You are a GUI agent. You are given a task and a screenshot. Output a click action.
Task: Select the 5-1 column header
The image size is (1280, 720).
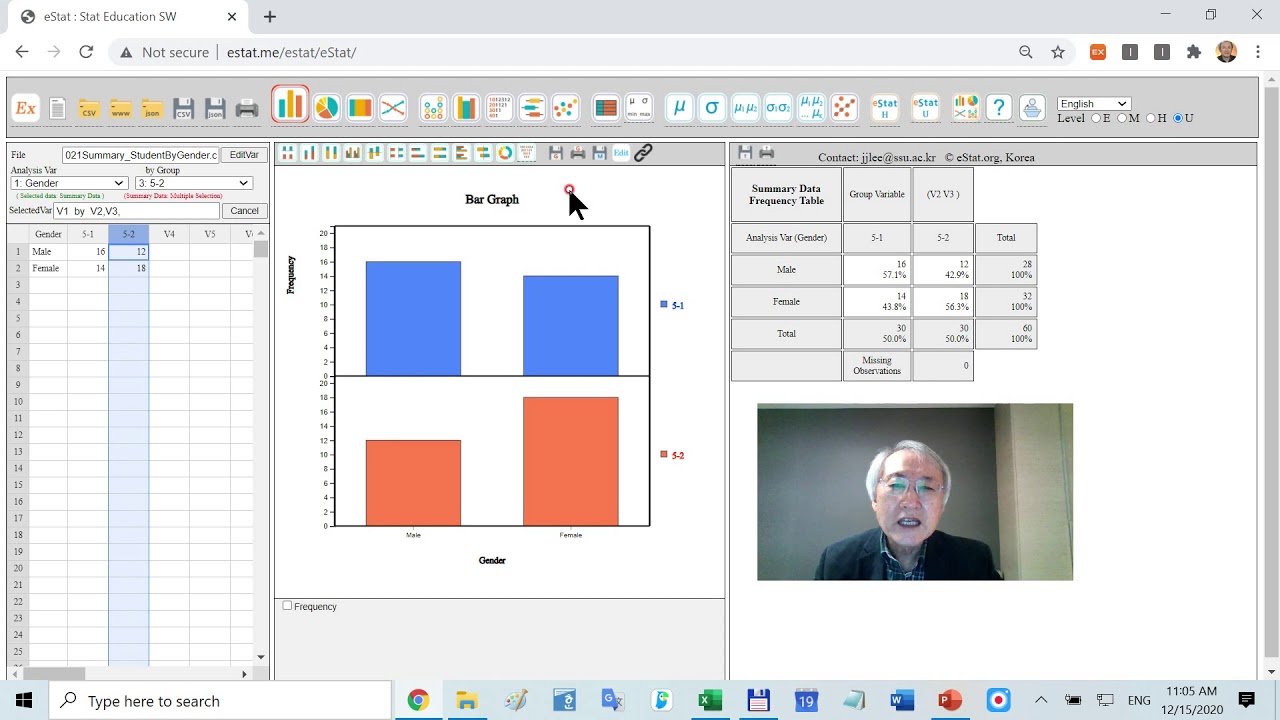(88, 234)
